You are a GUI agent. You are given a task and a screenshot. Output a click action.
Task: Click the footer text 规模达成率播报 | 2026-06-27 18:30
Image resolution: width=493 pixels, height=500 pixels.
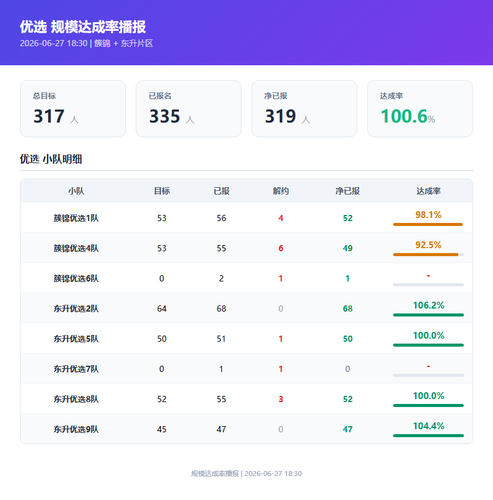pos(246,474)
